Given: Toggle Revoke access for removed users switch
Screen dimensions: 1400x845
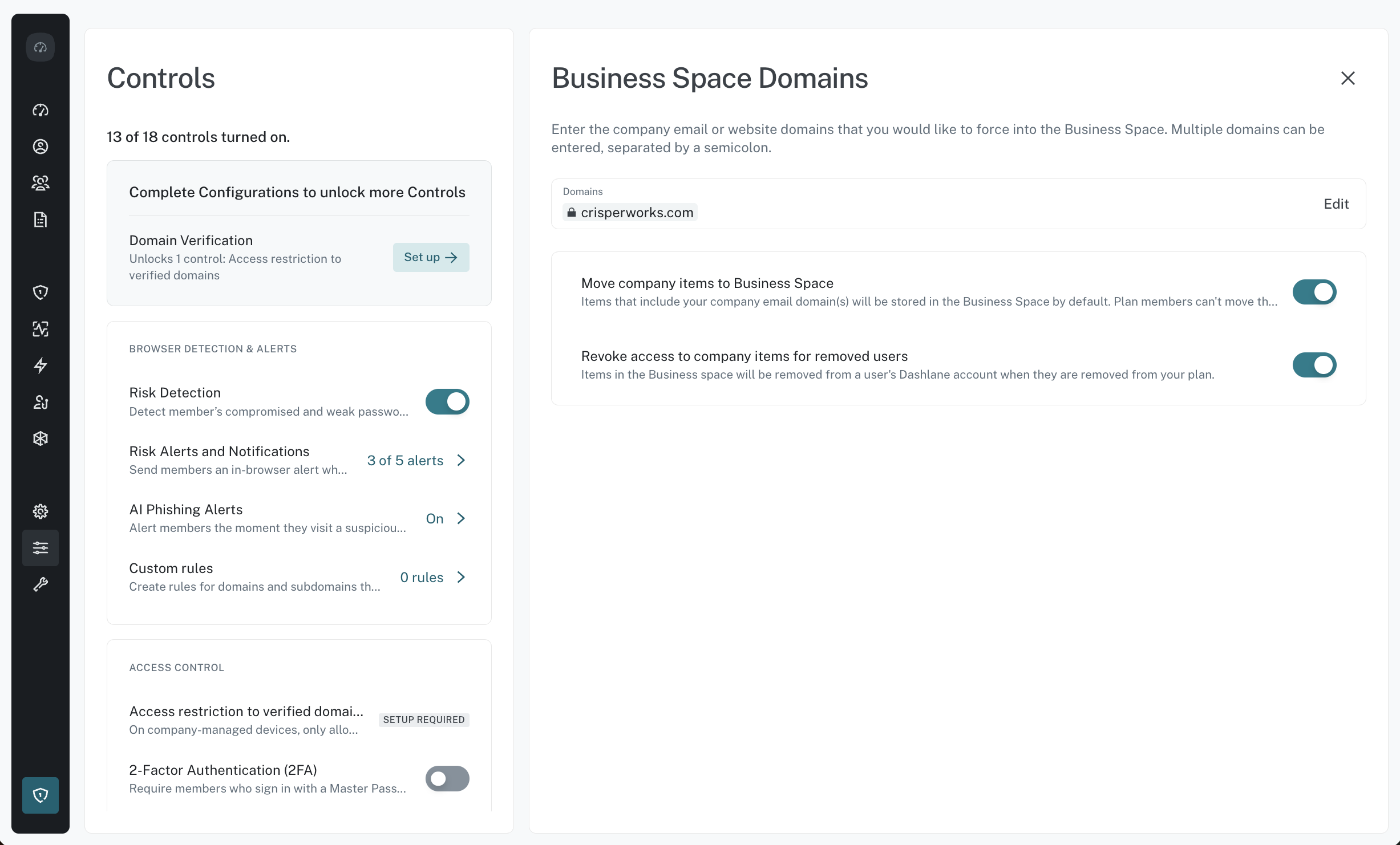Looking at the screenshot, I should (1314, 365).
